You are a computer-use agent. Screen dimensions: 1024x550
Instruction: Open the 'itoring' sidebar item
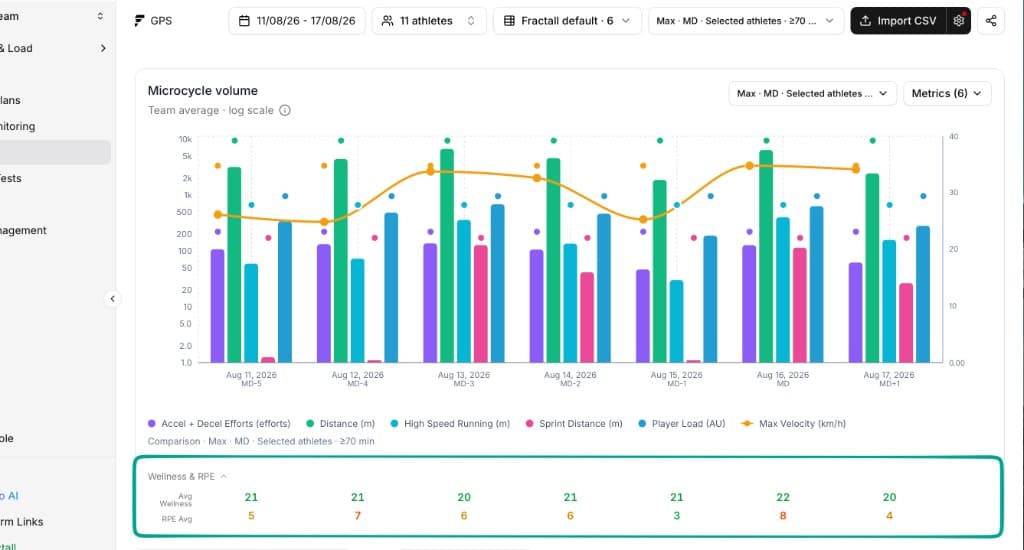tap(18, 126)
